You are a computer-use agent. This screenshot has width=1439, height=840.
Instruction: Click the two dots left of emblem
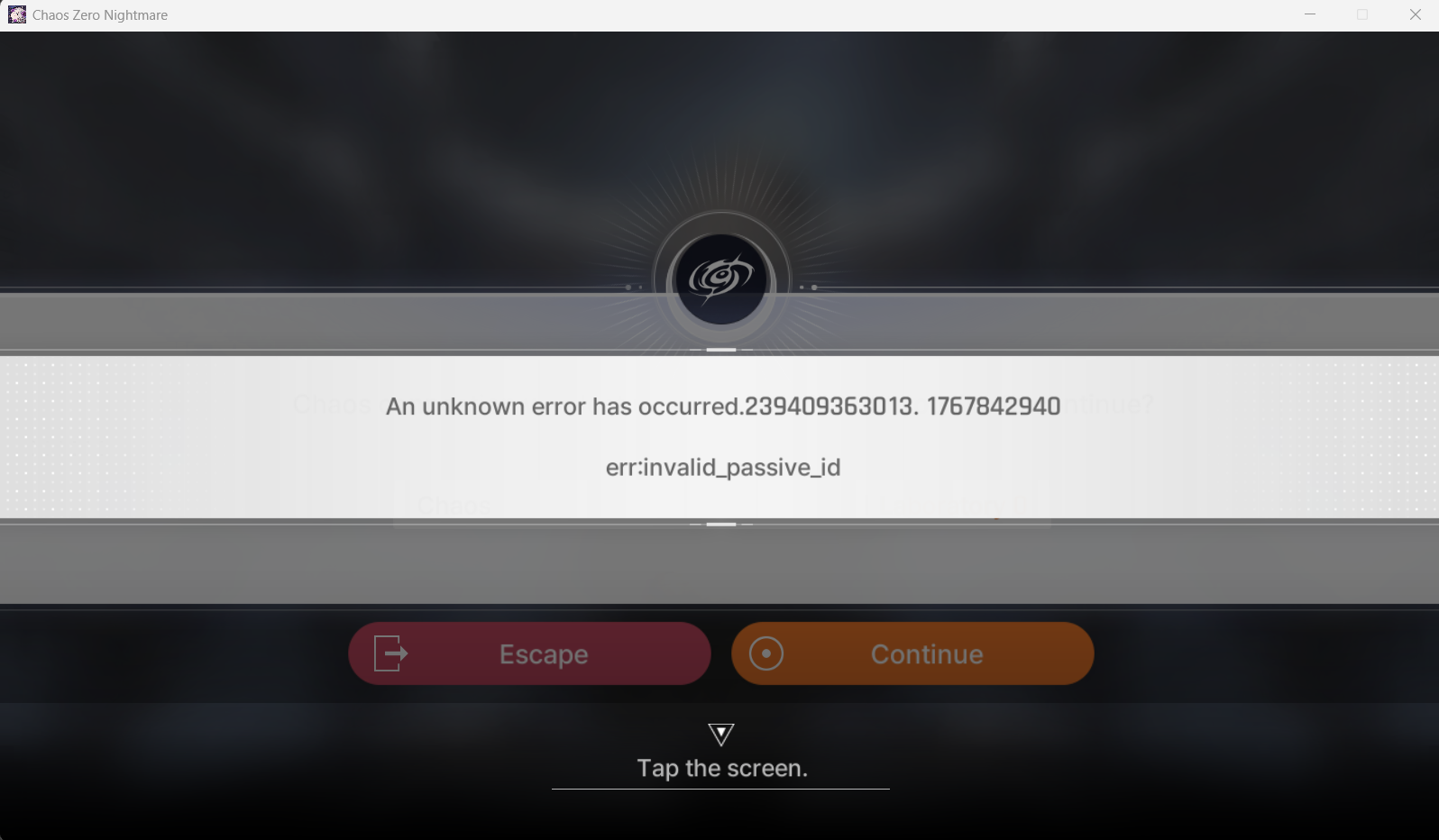(634, 288)
